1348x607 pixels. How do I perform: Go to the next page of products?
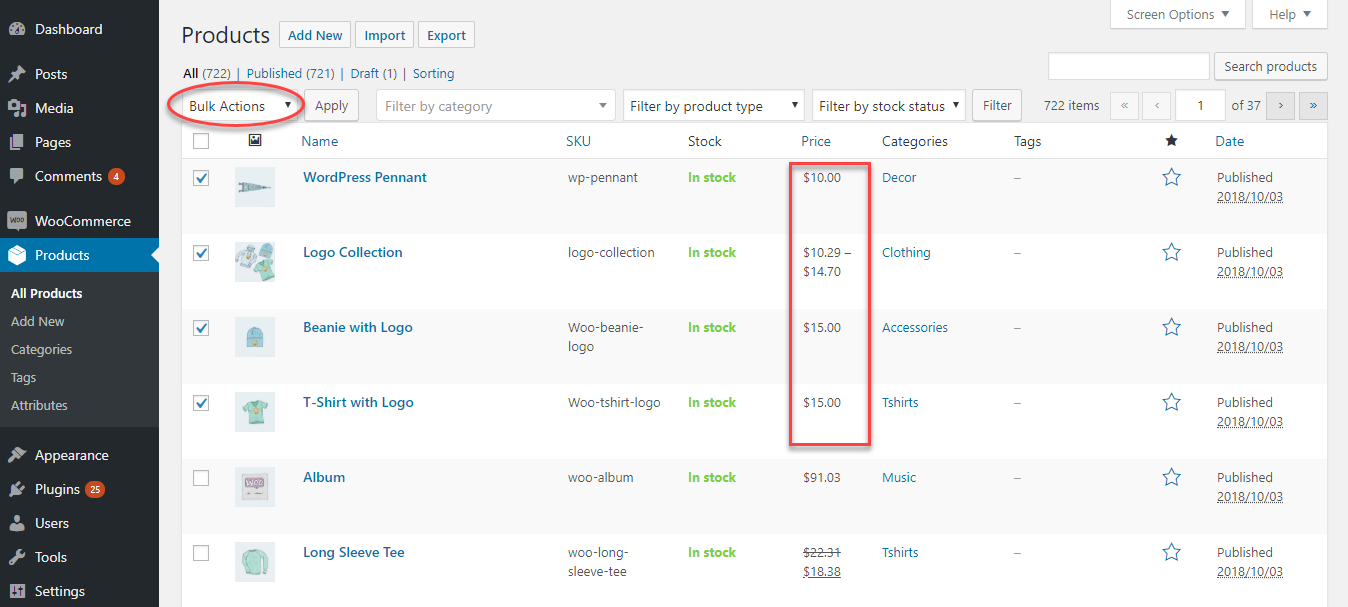tap(1281, 105)
